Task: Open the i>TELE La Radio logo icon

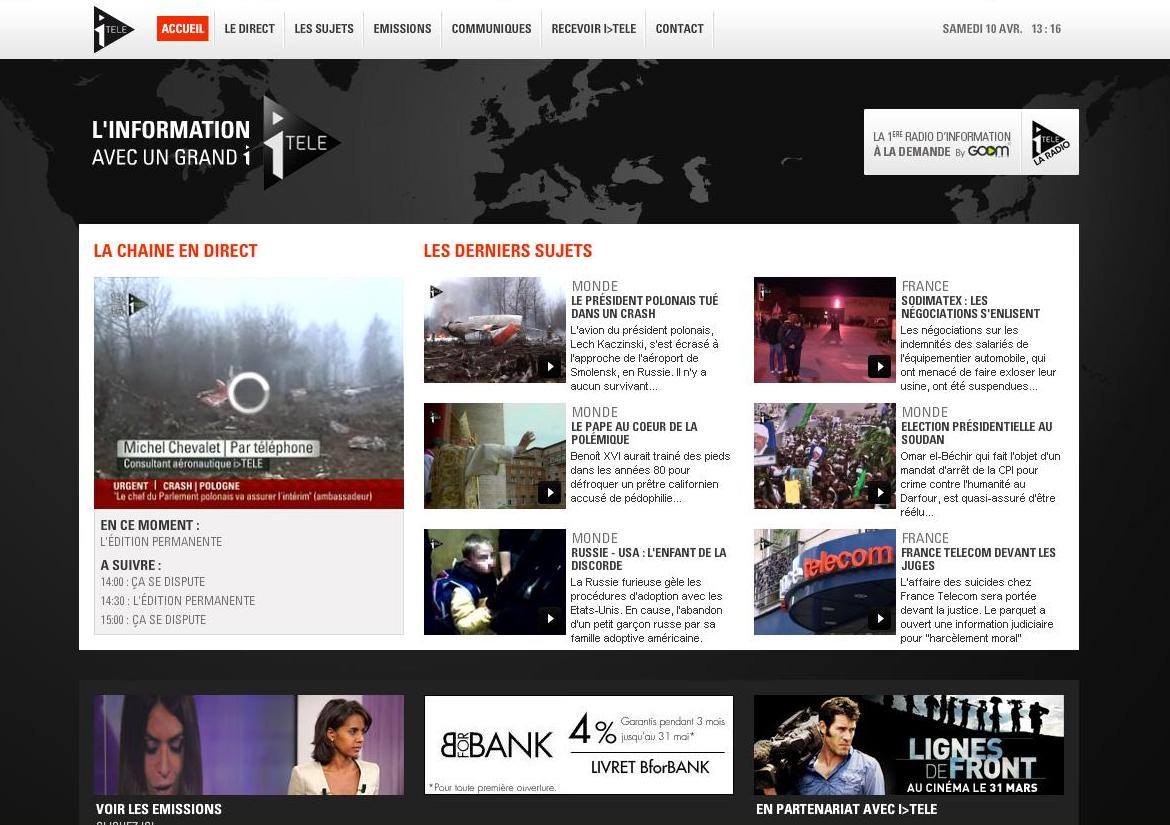Action: (x=1050, y=142)
